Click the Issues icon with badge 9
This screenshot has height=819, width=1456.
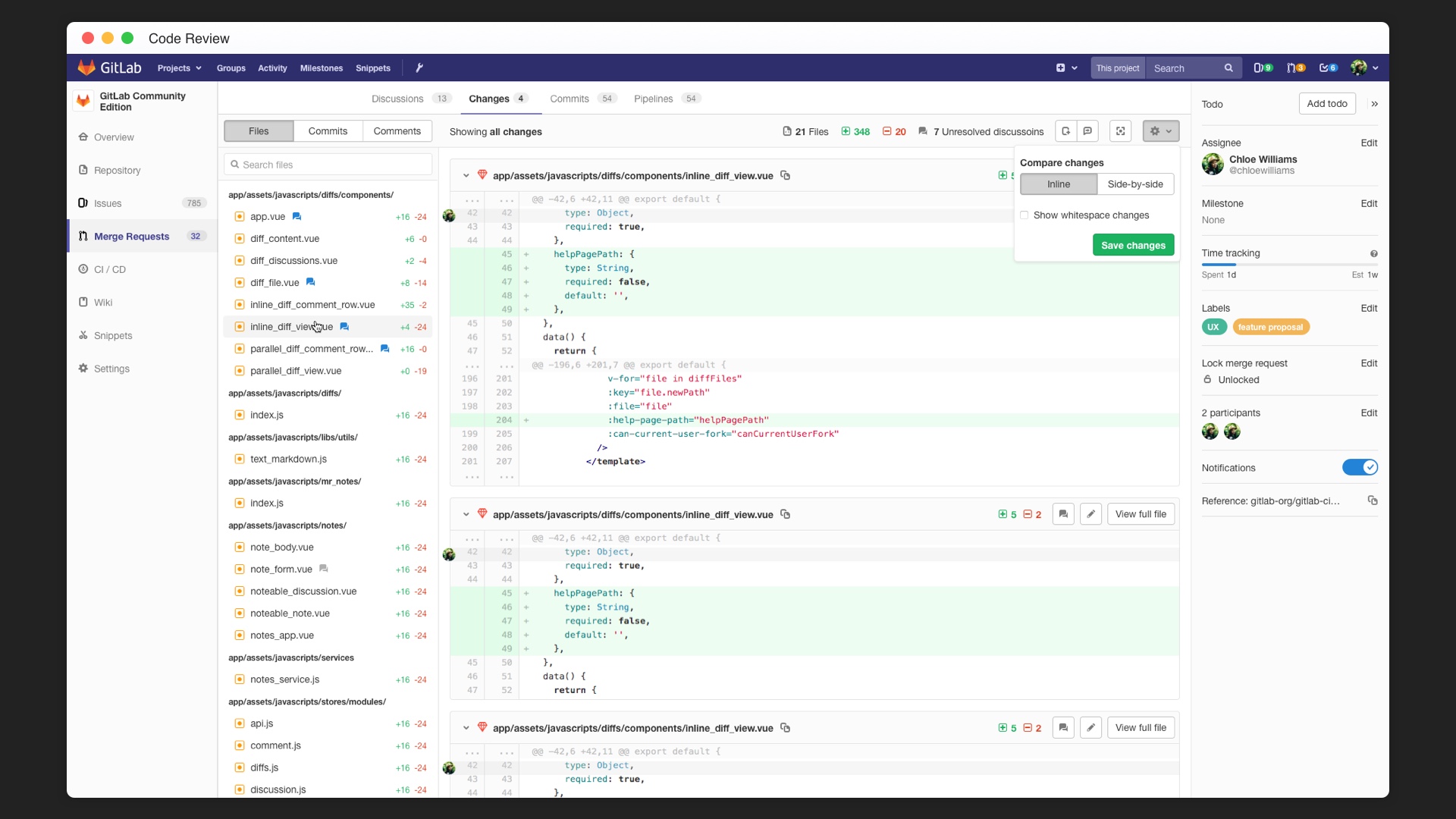point(1264,67)
